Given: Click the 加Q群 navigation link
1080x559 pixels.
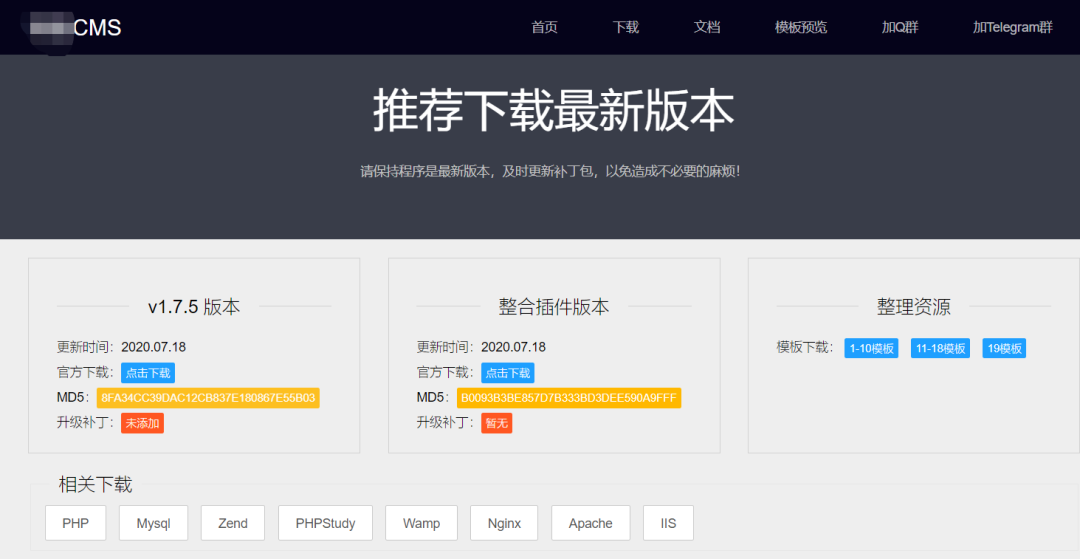Looking at the screenshot, I should (900, 27).
